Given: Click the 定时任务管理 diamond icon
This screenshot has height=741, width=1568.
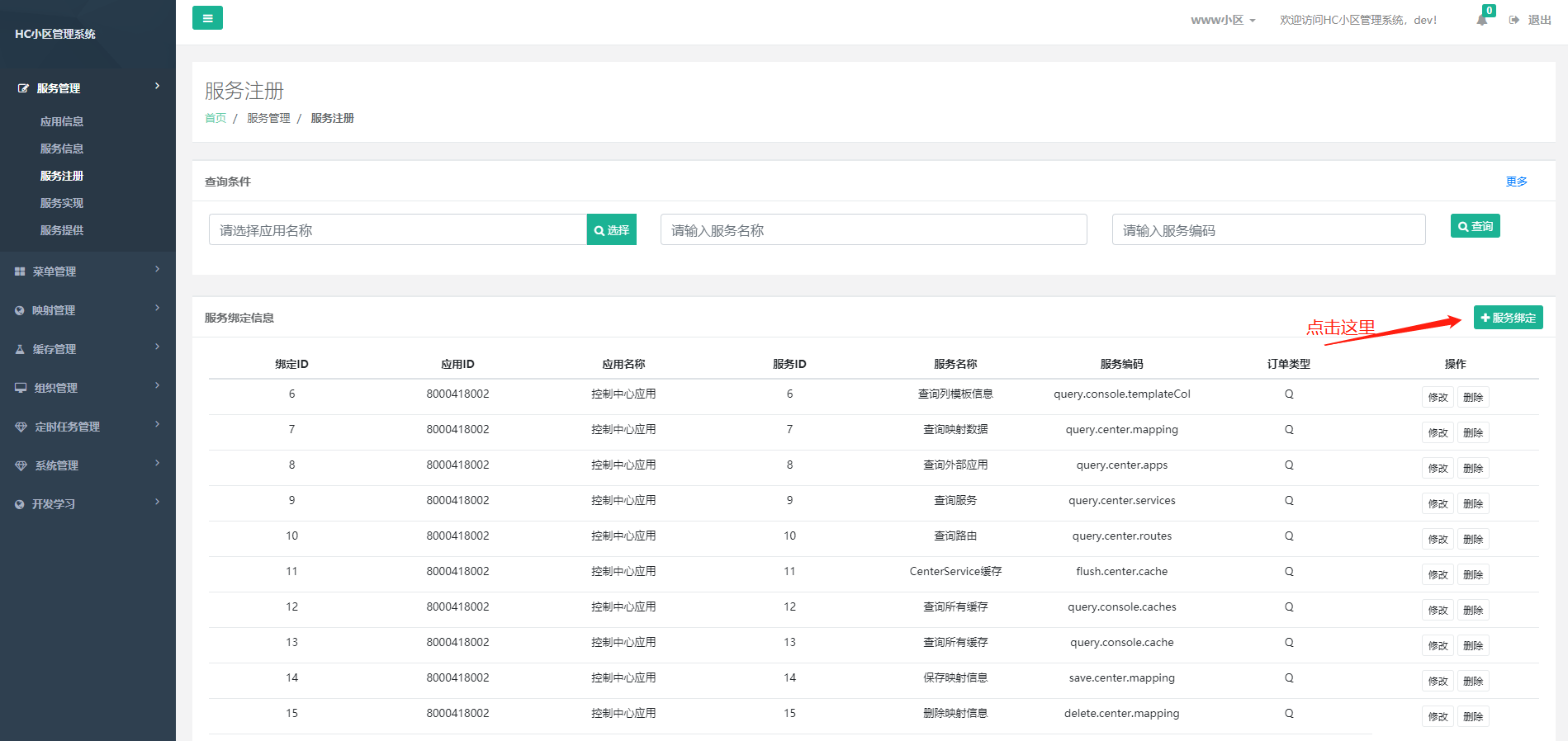Looking at the screenshot, I should tap(21, 427).
